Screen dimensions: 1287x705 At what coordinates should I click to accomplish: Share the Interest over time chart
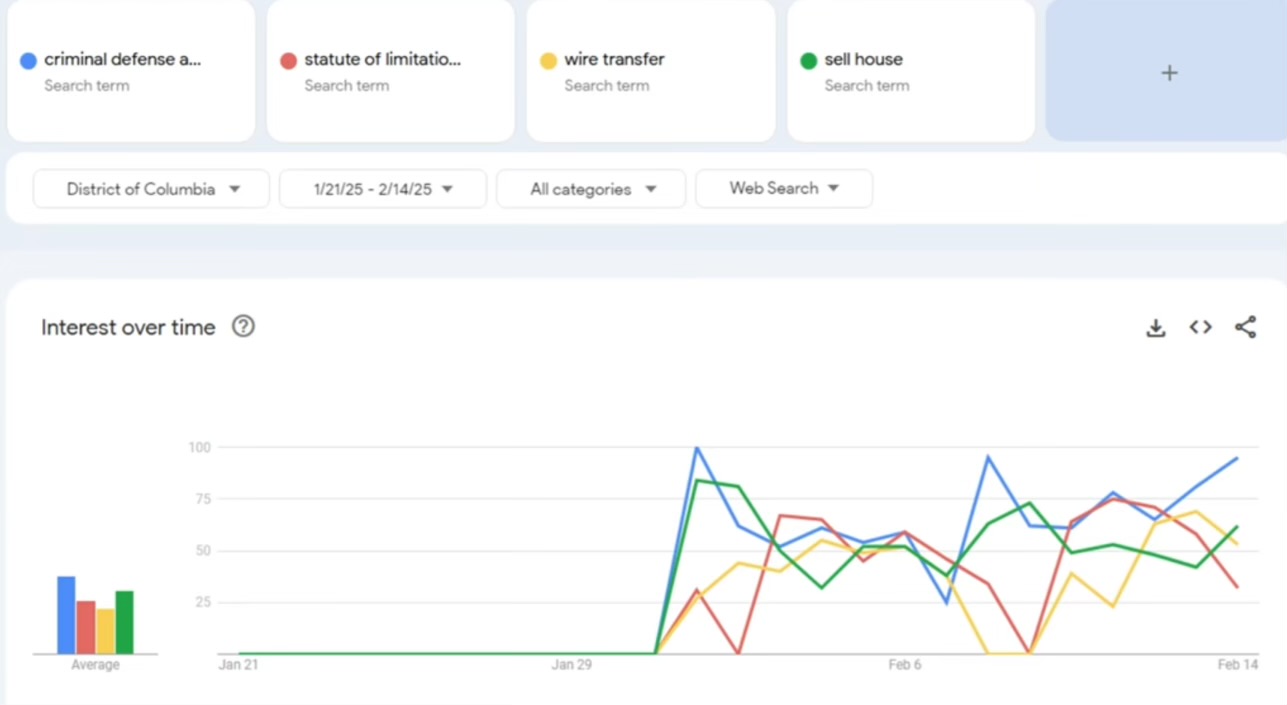click(x=1245, y=327)
